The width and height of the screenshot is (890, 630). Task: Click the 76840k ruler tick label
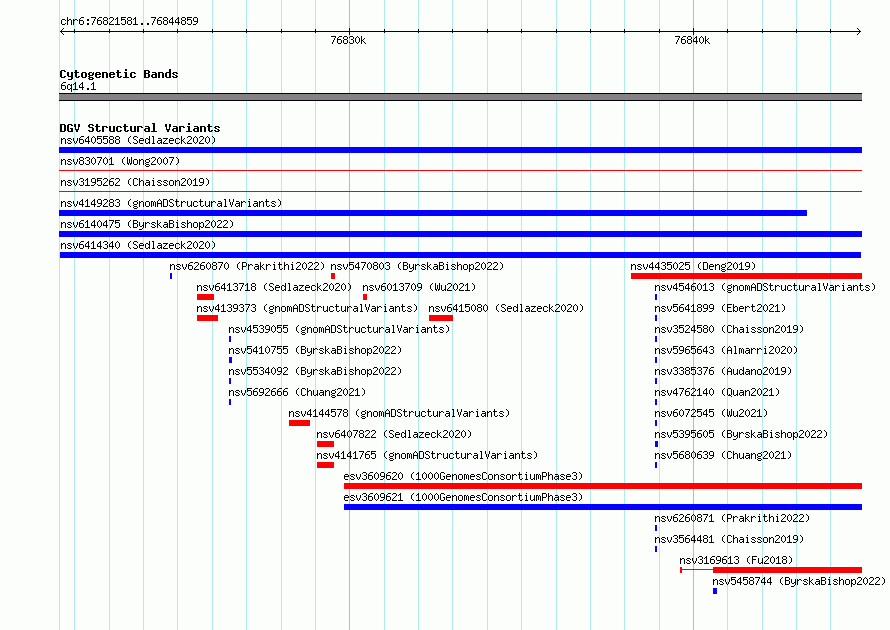coord(692,40)
